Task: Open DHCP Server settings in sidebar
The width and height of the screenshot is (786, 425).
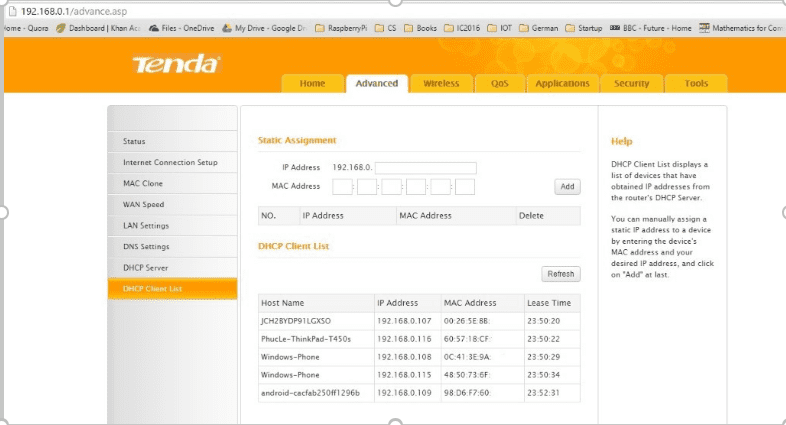Action: click(x=145, y=268)
